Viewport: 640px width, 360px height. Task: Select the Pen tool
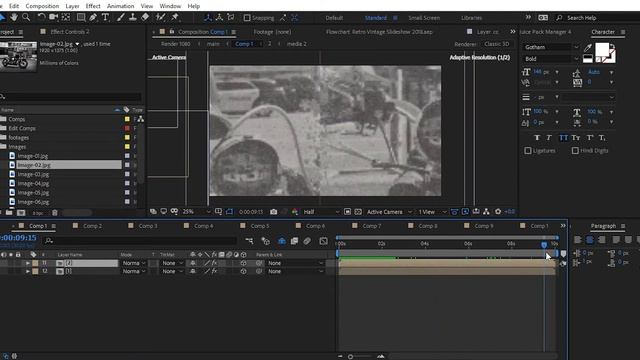pos(93,17)
